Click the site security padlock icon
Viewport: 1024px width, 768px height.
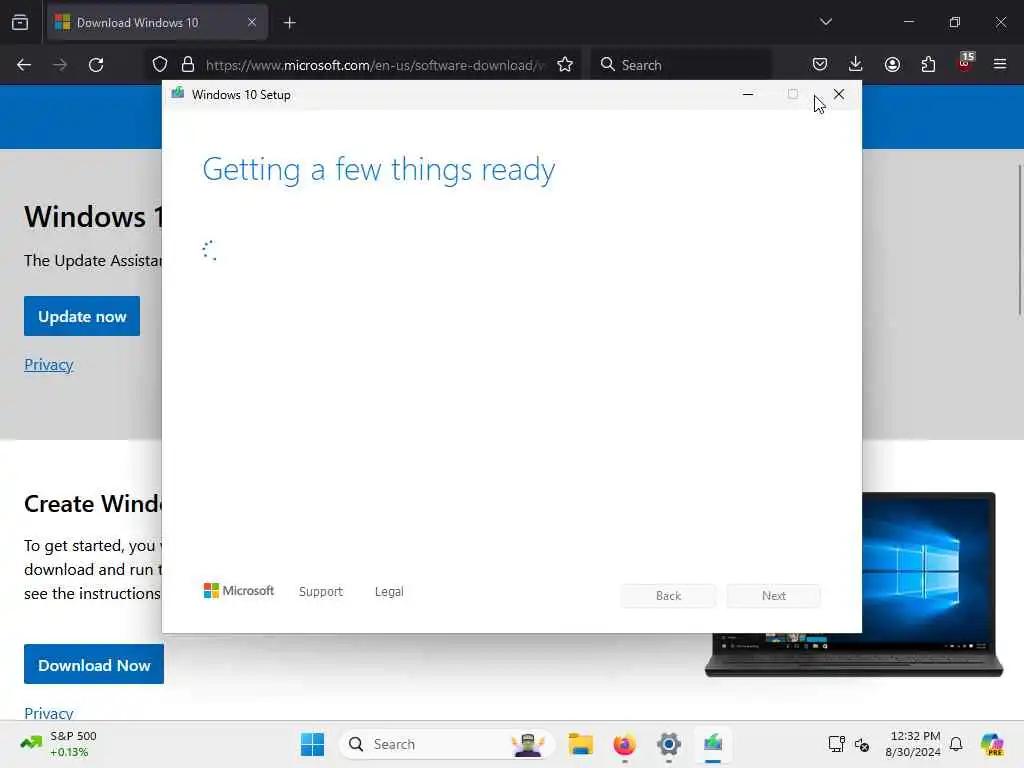pyautogui.click(x=188, y=65)
